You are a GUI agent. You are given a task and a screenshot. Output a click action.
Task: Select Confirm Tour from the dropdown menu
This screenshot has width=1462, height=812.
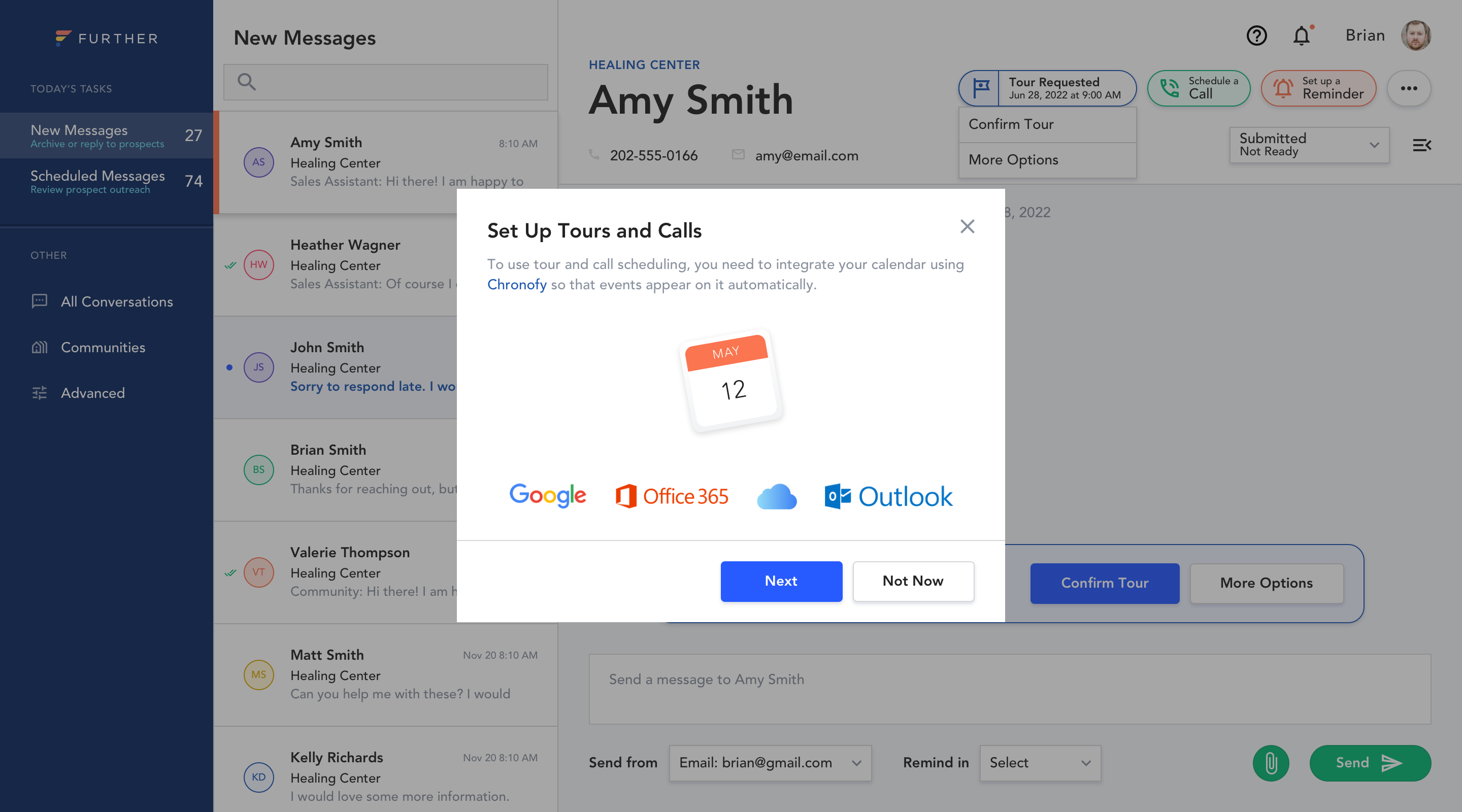click(x=1047, y=124)
